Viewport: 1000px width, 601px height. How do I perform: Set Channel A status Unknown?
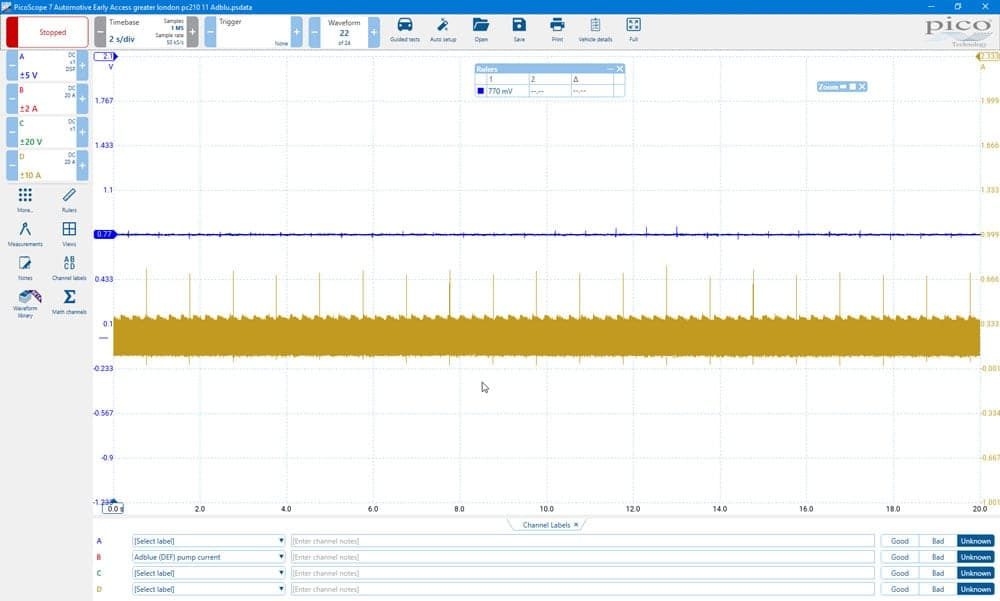(x=976, y=541)
